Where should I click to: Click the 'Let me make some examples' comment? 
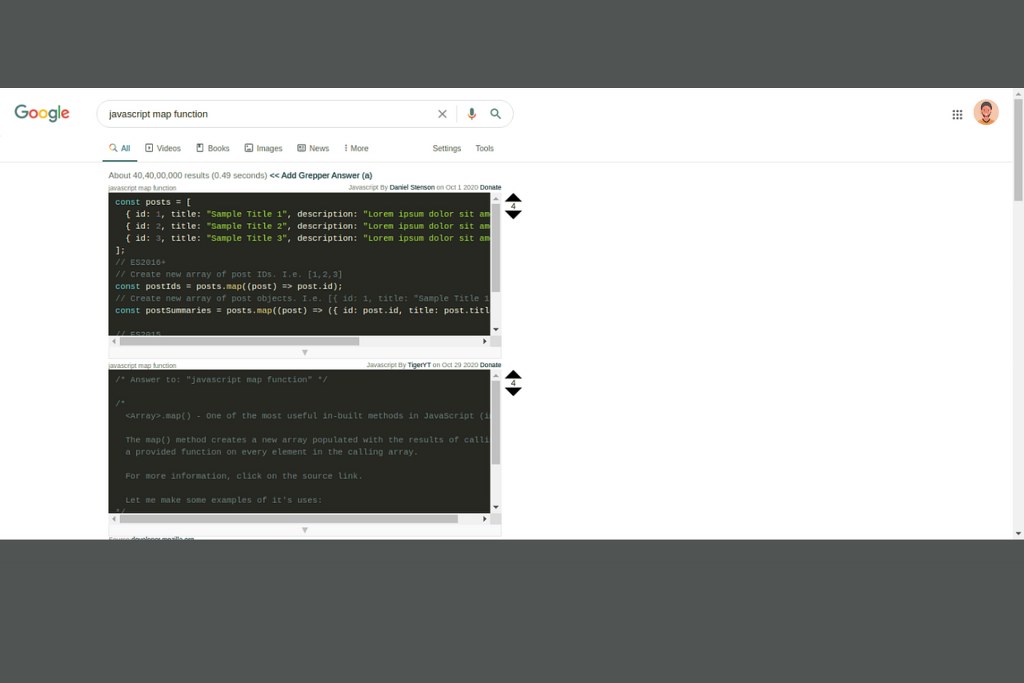(223, 500)
